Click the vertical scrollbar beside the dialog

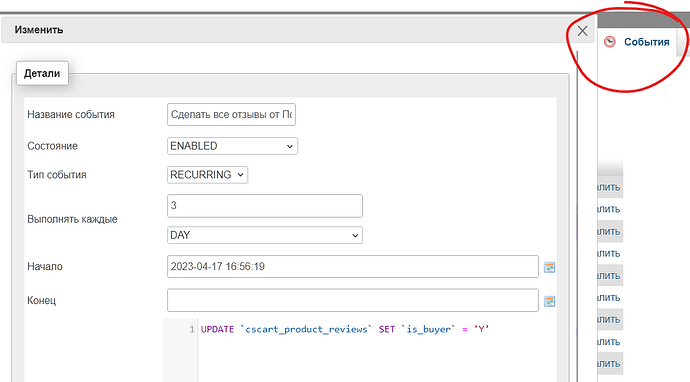577,216
